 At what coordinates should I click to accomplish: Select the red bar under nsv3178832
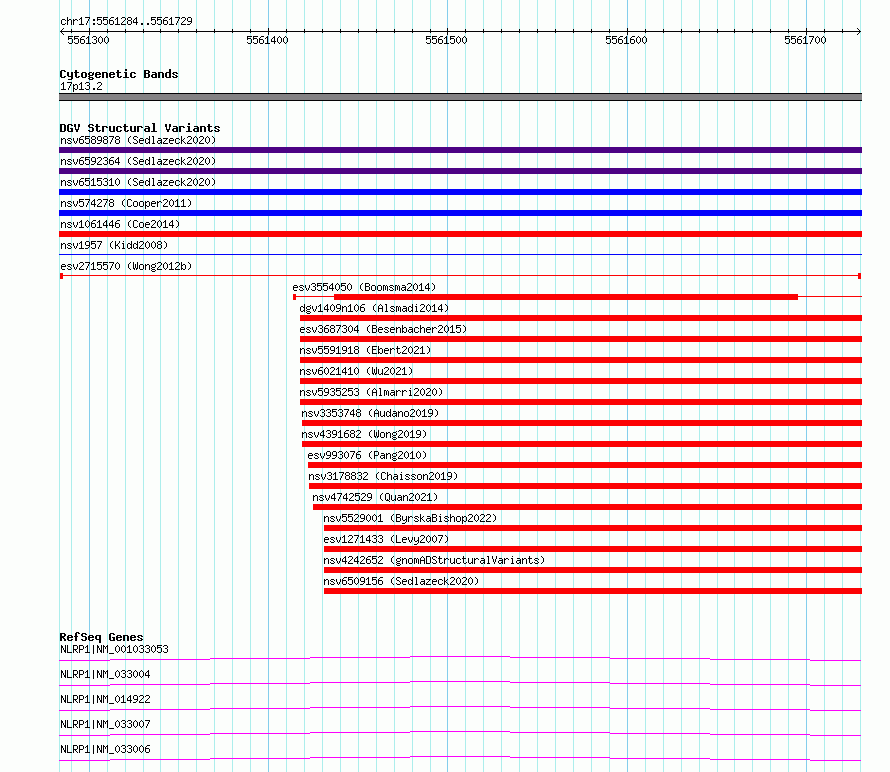[x=585, y=486]
